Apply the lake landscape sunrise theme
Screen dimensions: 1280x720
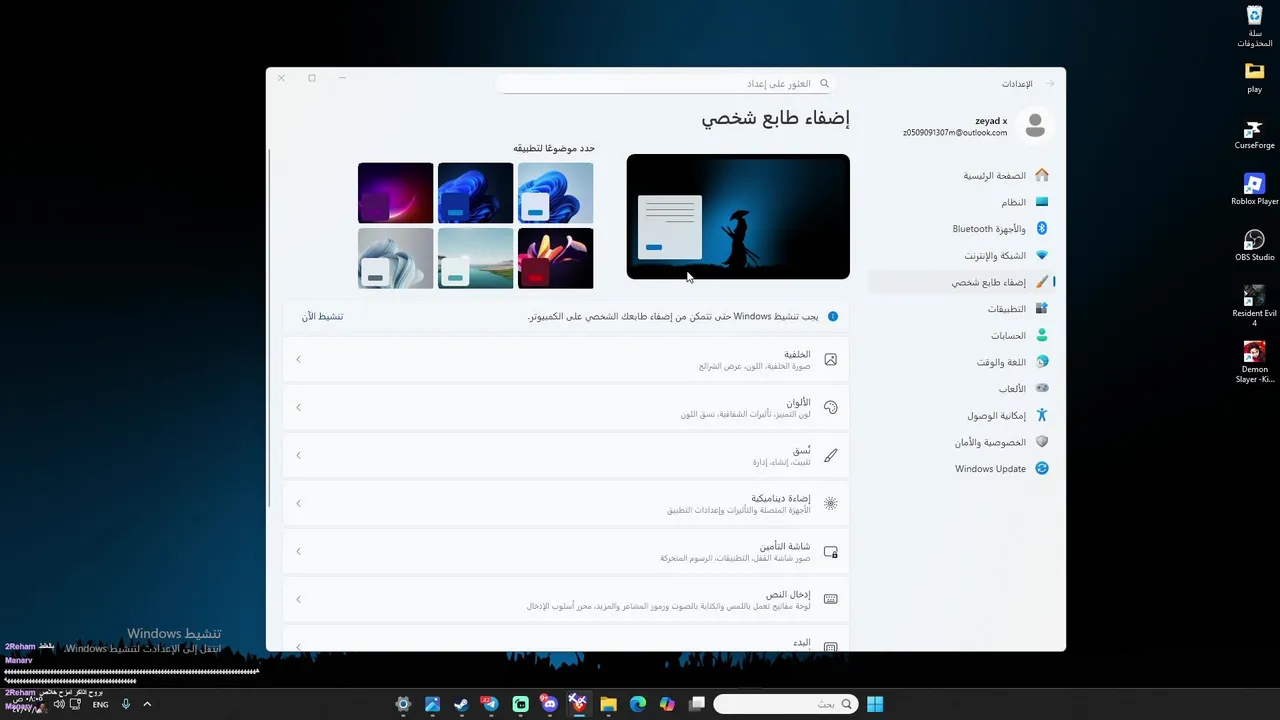(x=476, y=258)
